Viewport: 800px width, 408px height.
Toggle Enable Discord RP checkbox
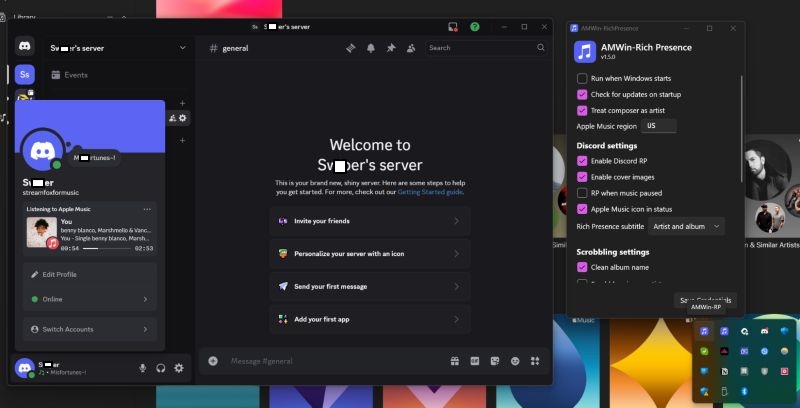582,161
